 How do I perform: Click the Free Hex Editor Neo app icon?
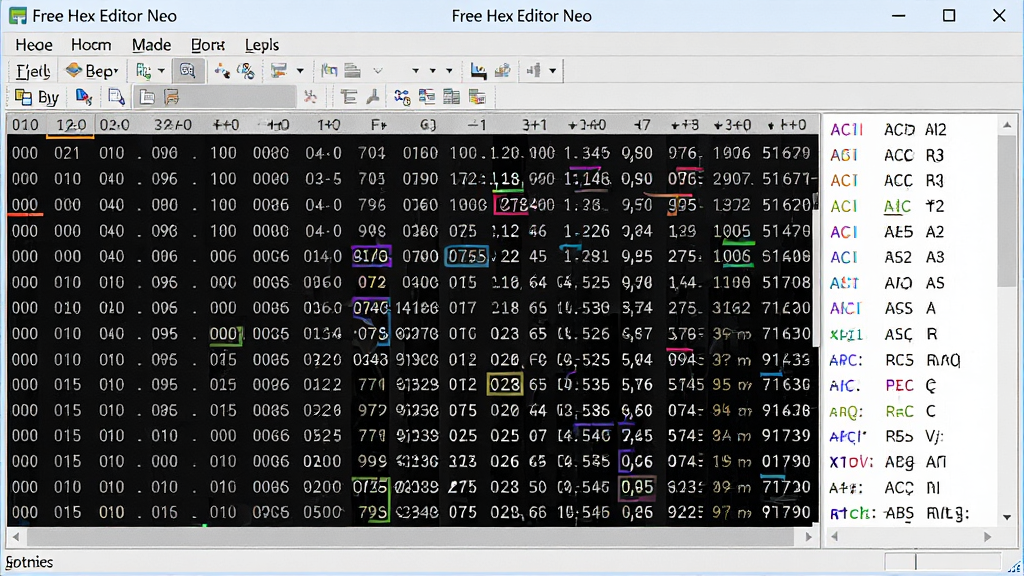18,16
